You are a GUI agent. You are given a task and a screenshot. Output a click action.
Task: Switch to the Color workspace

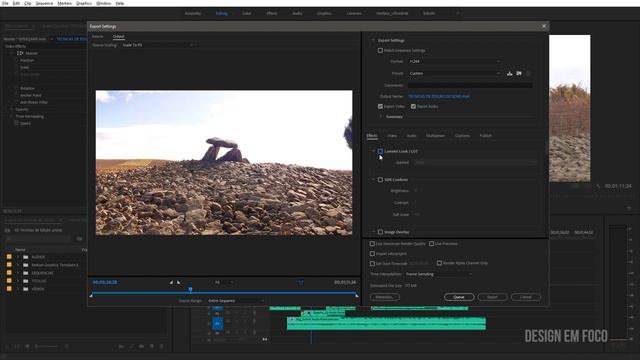point(247,13)
